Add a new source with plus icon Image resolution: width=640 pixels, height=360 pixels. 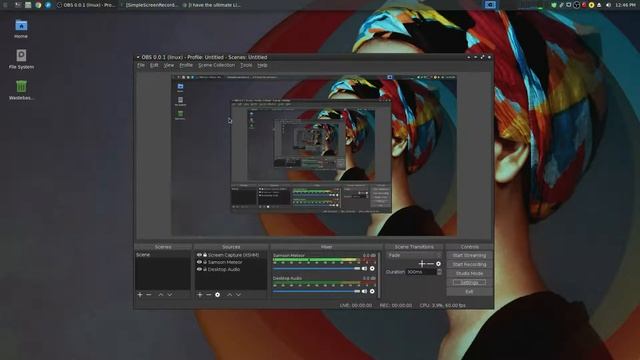[200, 295]
